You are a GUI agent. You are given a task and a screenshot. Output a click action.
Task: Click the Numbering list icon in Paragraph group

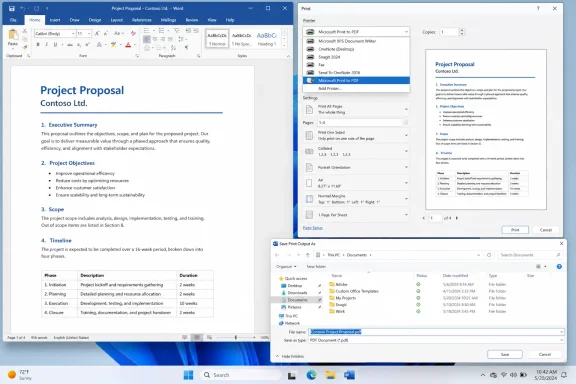(161, 30)
